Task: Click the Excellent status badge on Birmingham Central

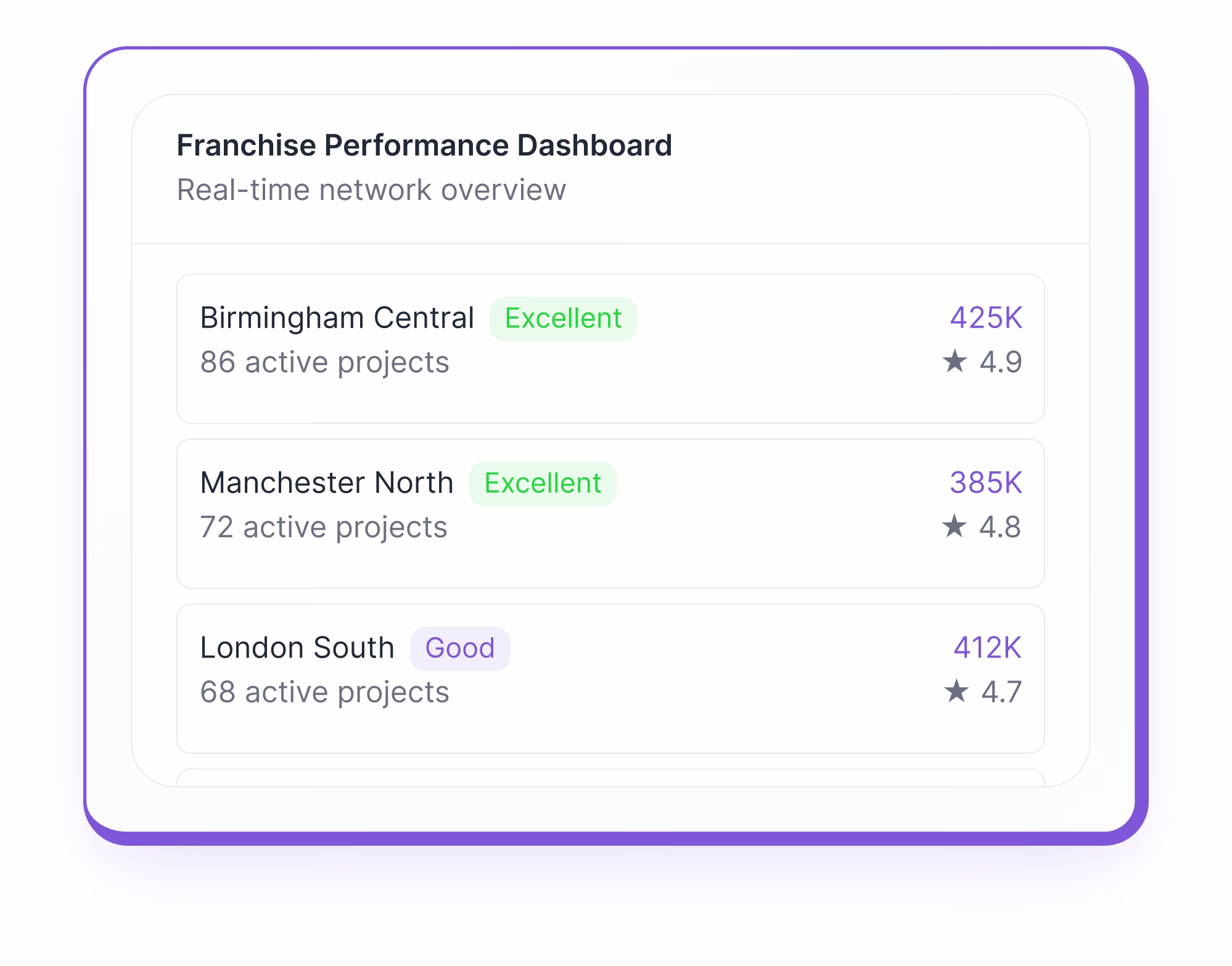Action: 562,318
